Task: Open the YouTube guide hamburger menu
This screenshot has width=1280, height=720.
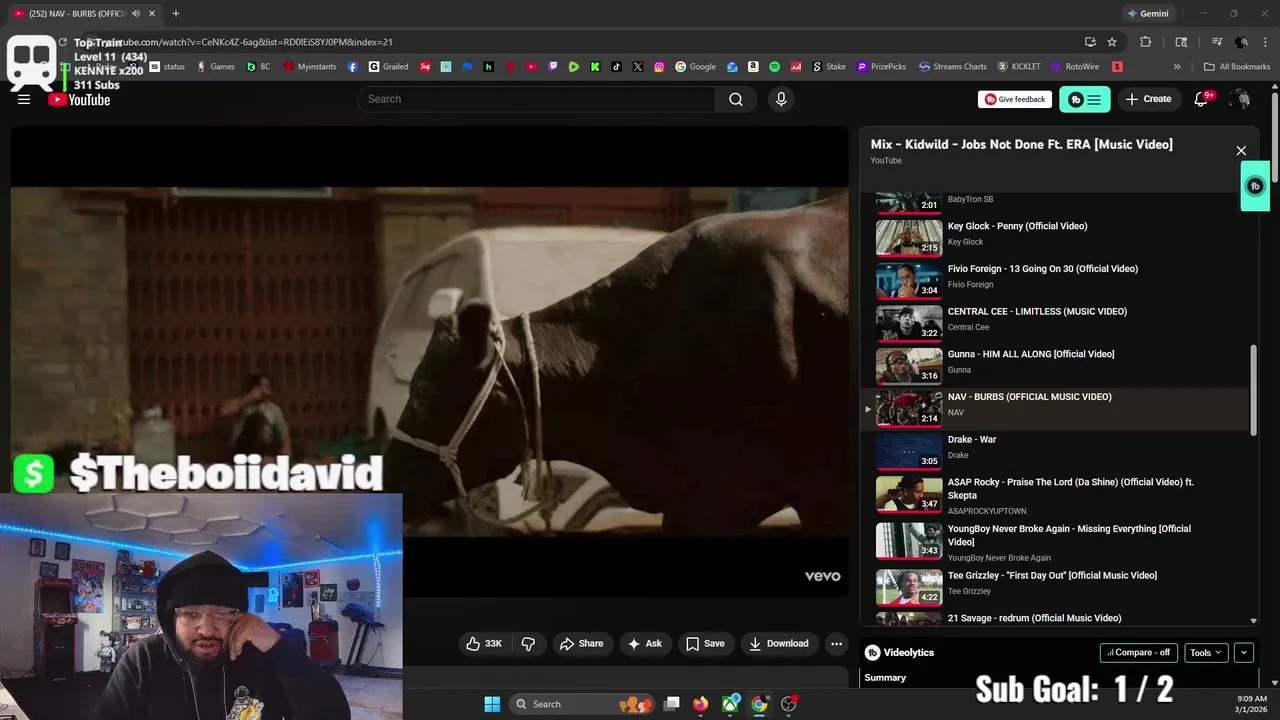Action: click(24, 99)
